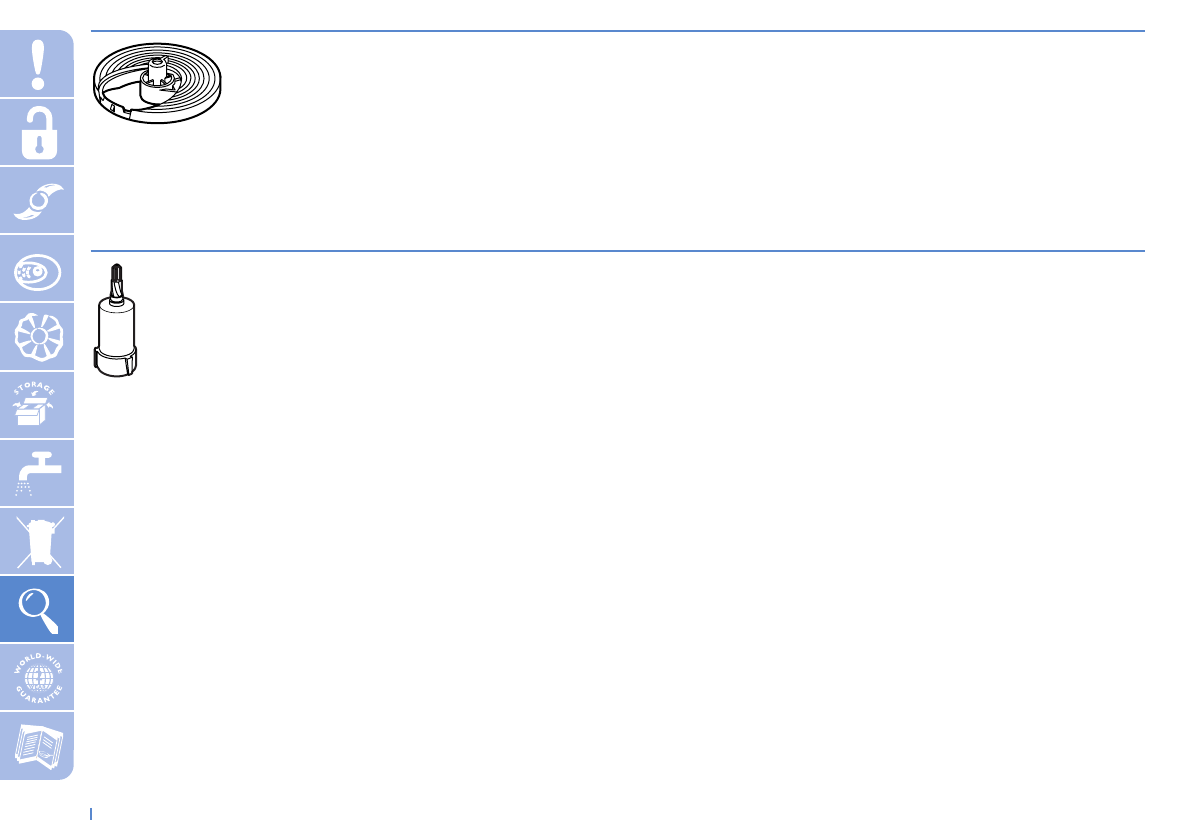This screenshot has height=838, width=1190.
Task: Select the slicing disc wheel icon
Action: (x=36, y=337)
